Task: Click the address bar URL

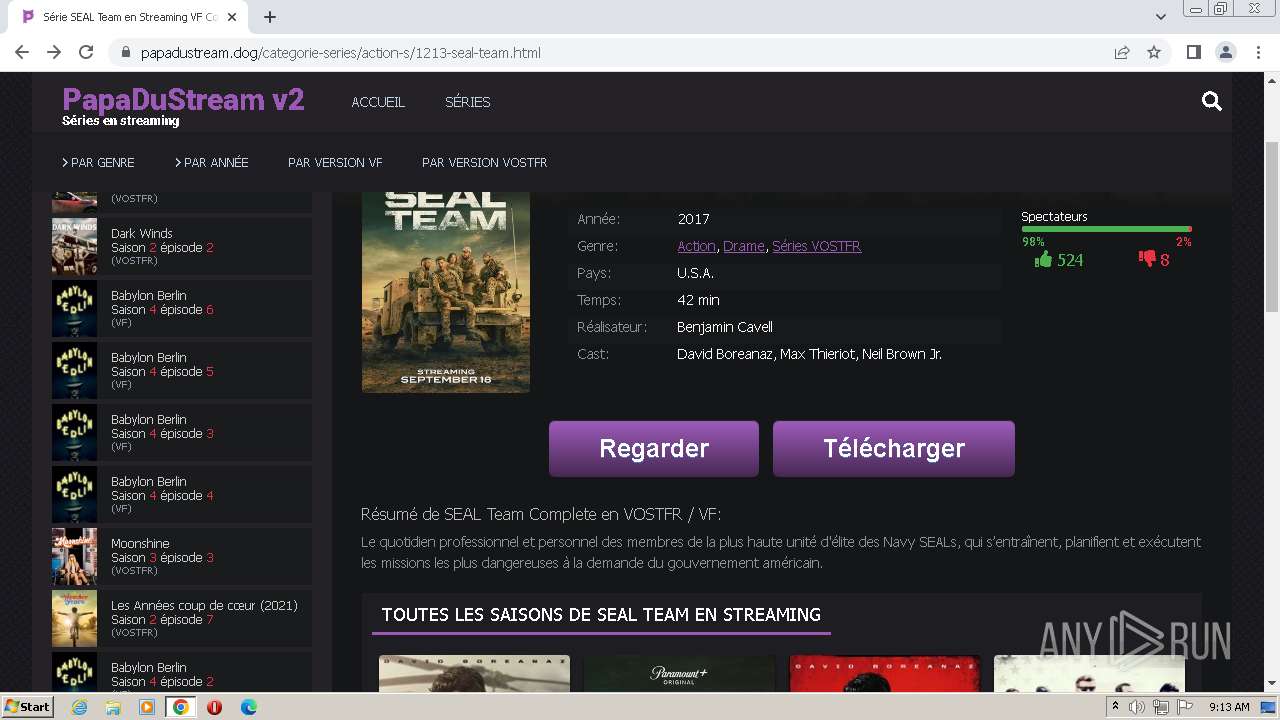Action: 340,52
